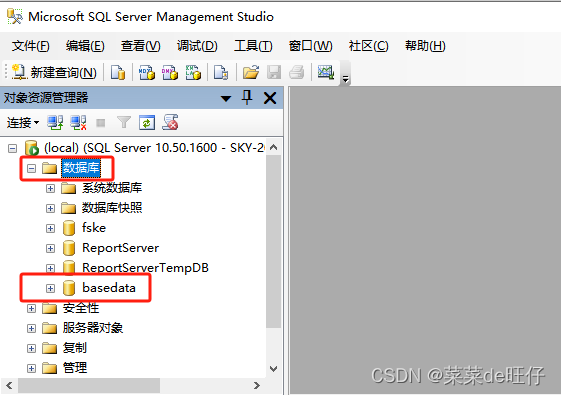561x395 pixels.
Task: Click the Analysis Services DMX Query icon
Action: pyautogui.click(x=170, y=73)
